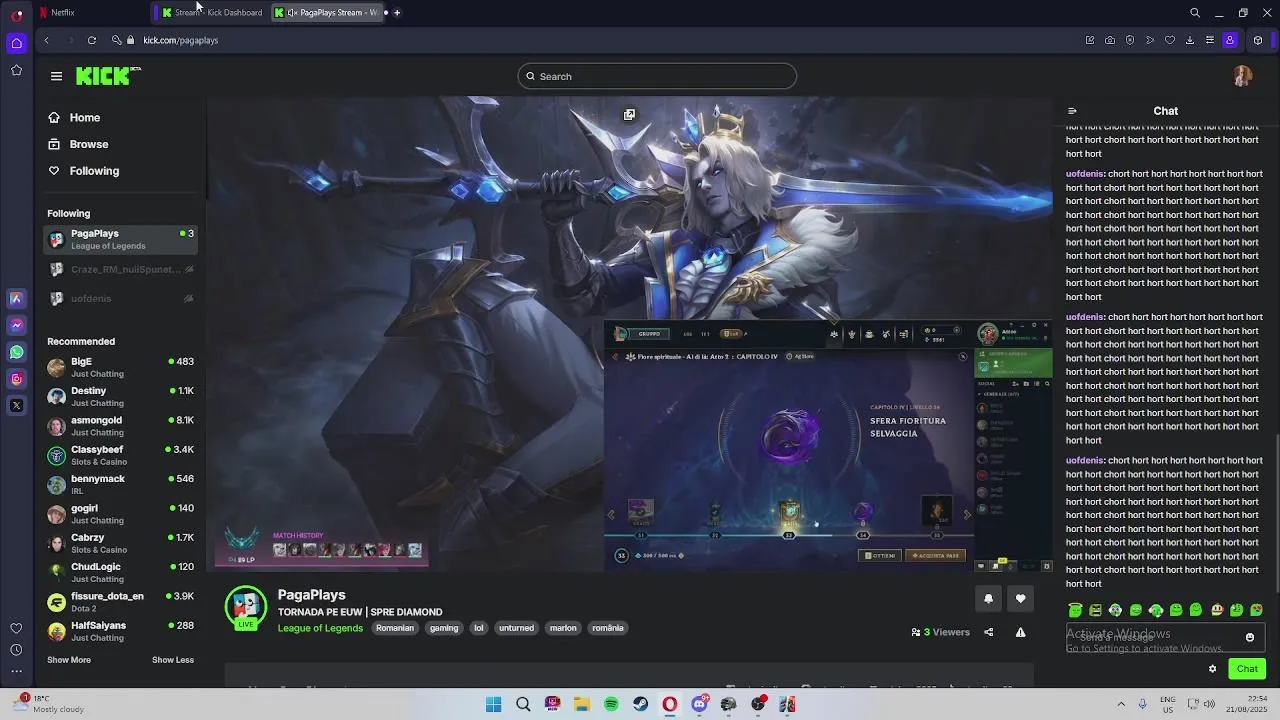
Task: Open X Twitter in Opera sidebar
Action: tap(16, 405)
